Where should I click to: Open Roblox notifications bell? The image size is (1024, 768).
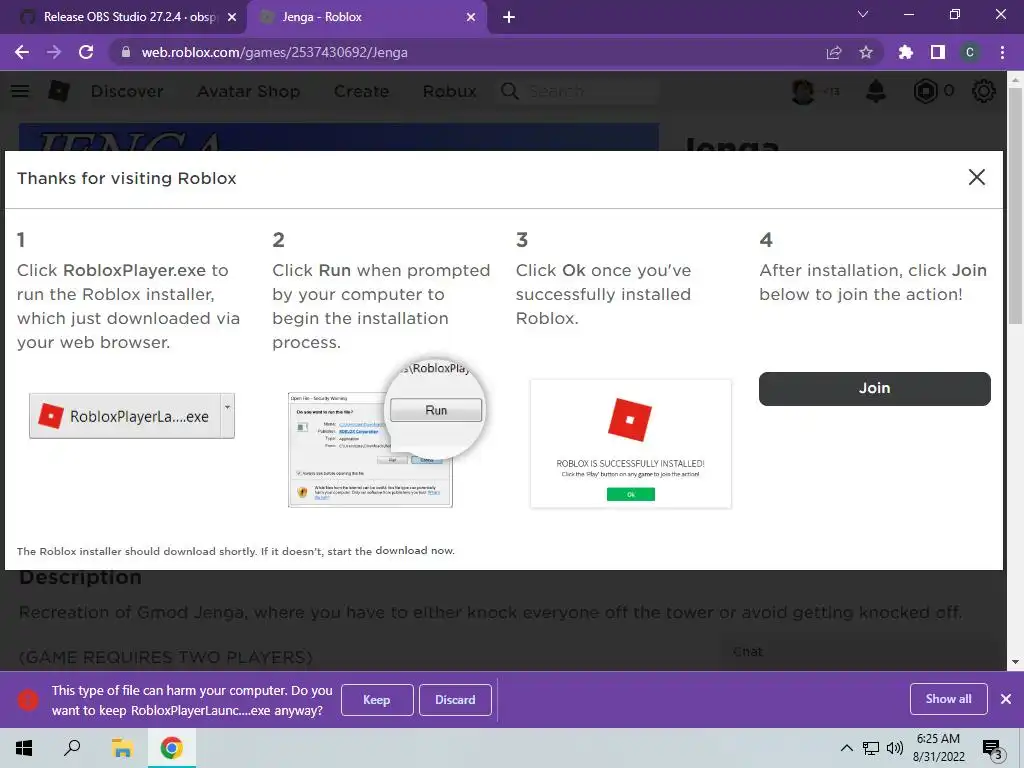coord(876,91)
